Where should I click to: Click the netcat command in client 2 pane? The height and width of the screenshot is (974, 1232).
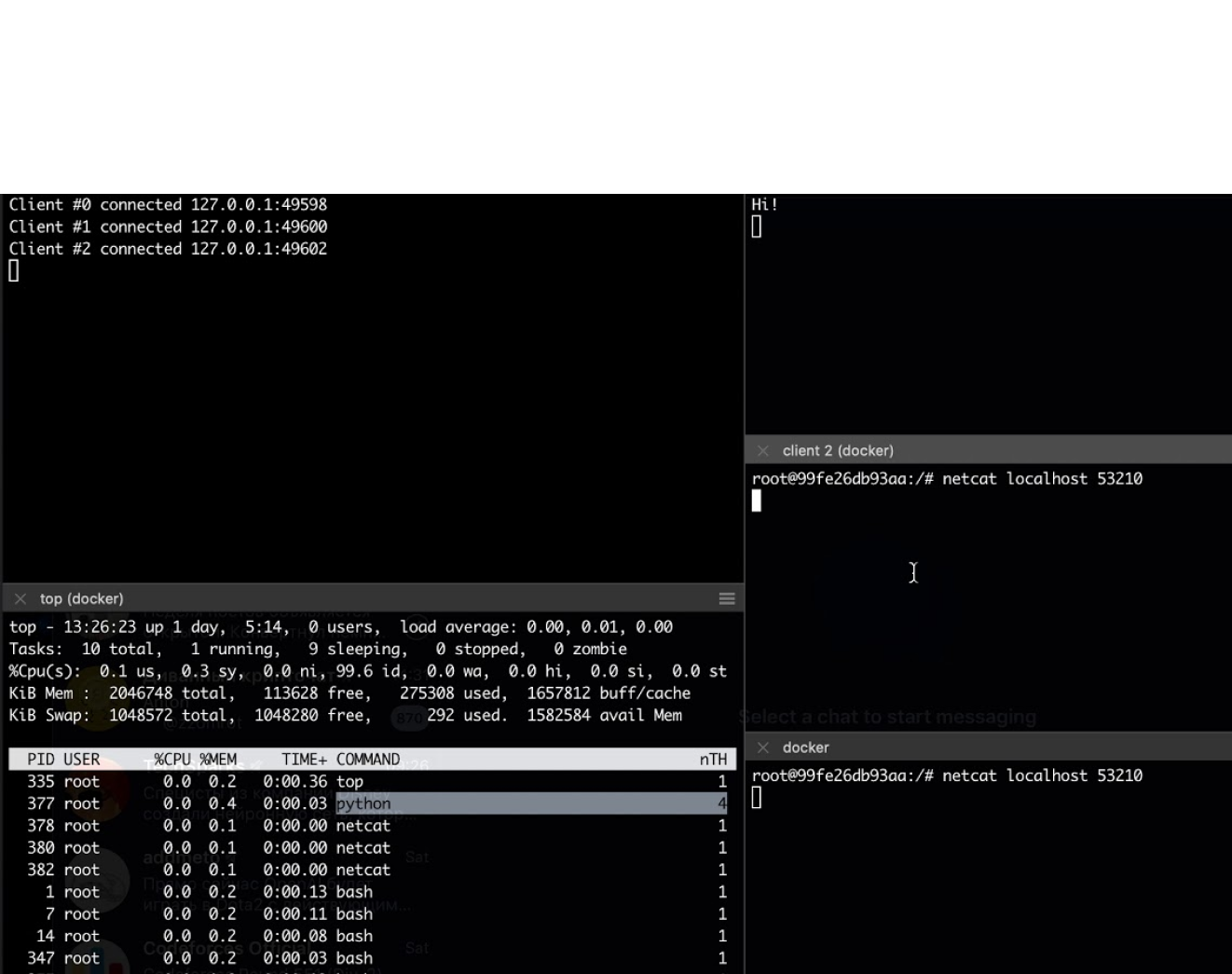click(1042, 479)
